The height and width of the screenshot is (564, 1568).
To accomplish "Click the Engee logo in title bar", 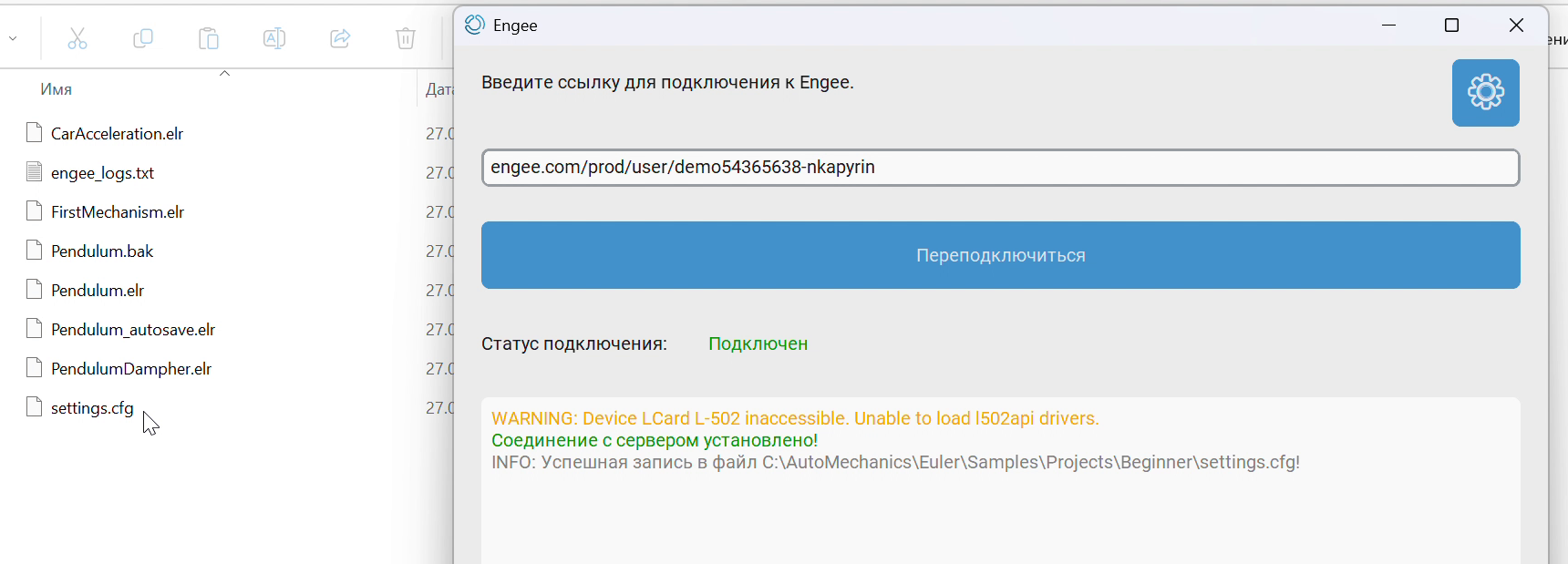I will point(474,25).
